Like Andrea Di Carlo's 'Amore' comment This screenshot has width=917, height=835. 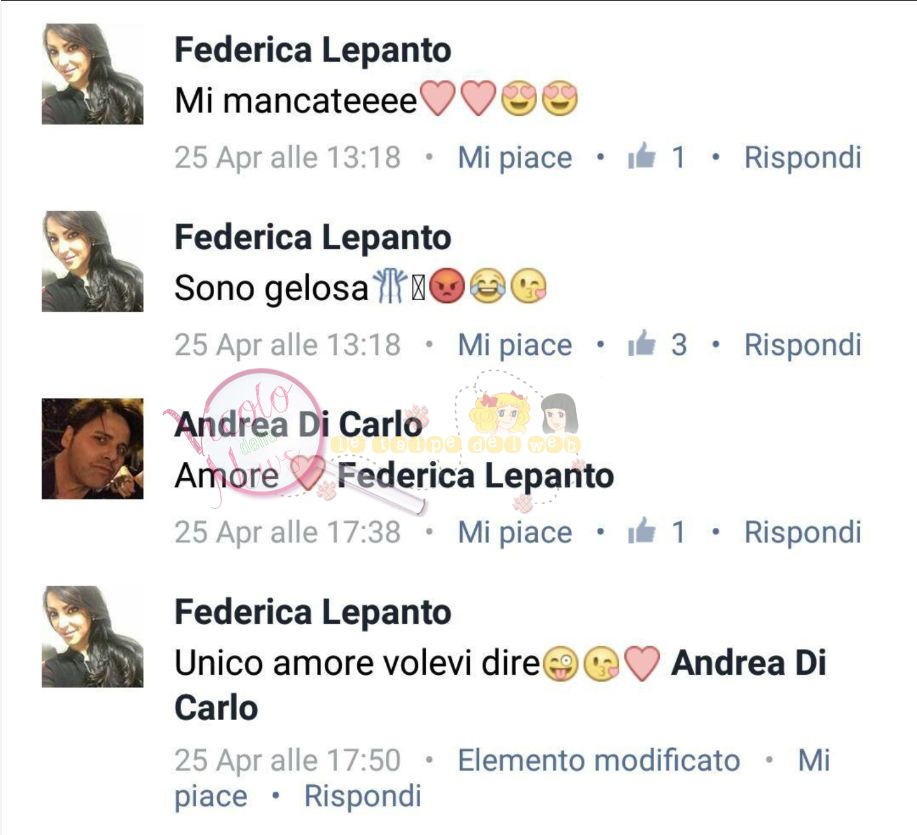(515, 533)
